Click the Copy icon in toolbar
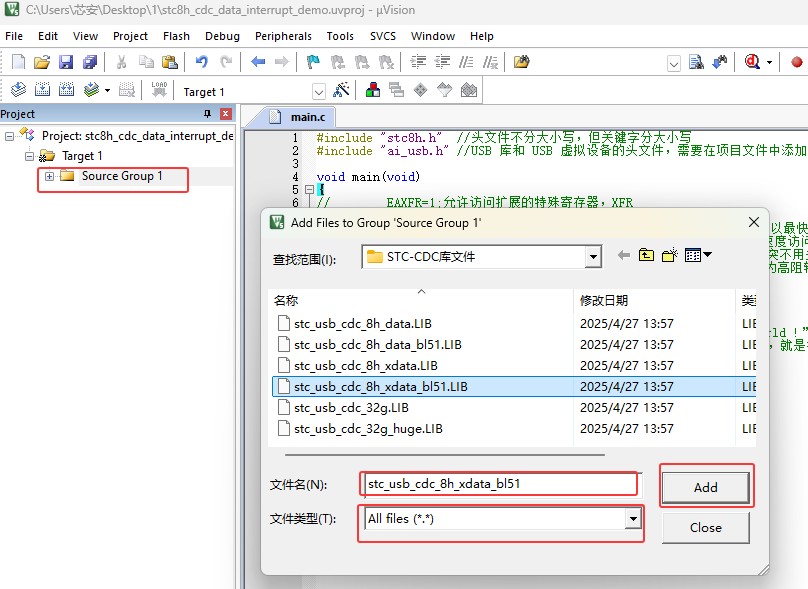Image resolution: width=808 pixels, height=589 pixels. tap(146, 62)
